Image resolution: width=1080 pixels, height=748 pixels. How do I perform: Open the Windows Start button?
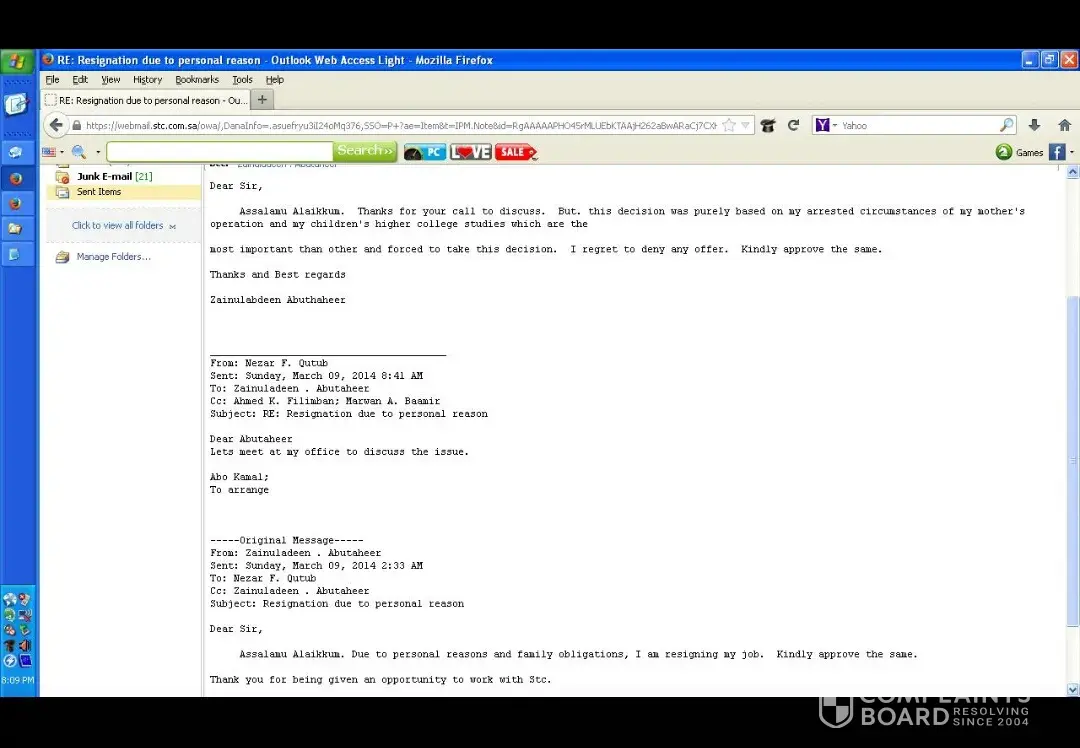pos(17,61)
